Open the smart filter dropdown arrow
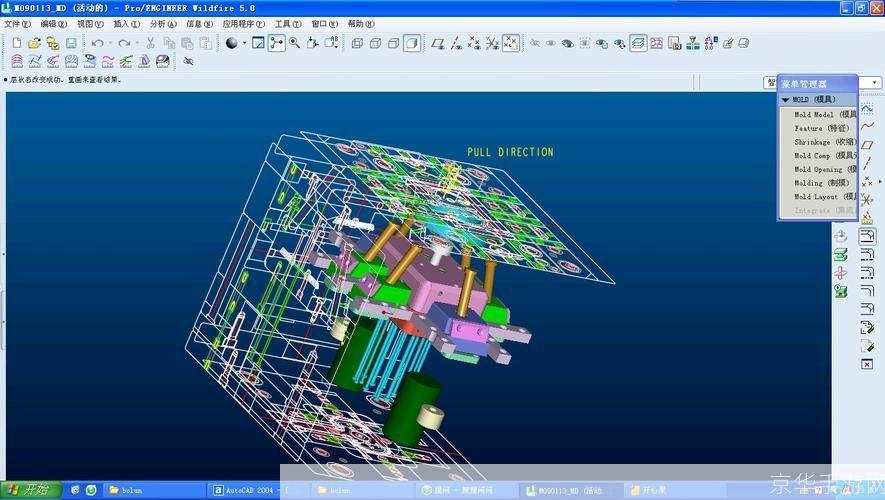This screenshot has width=885, height=500. (x=875, y=83)
